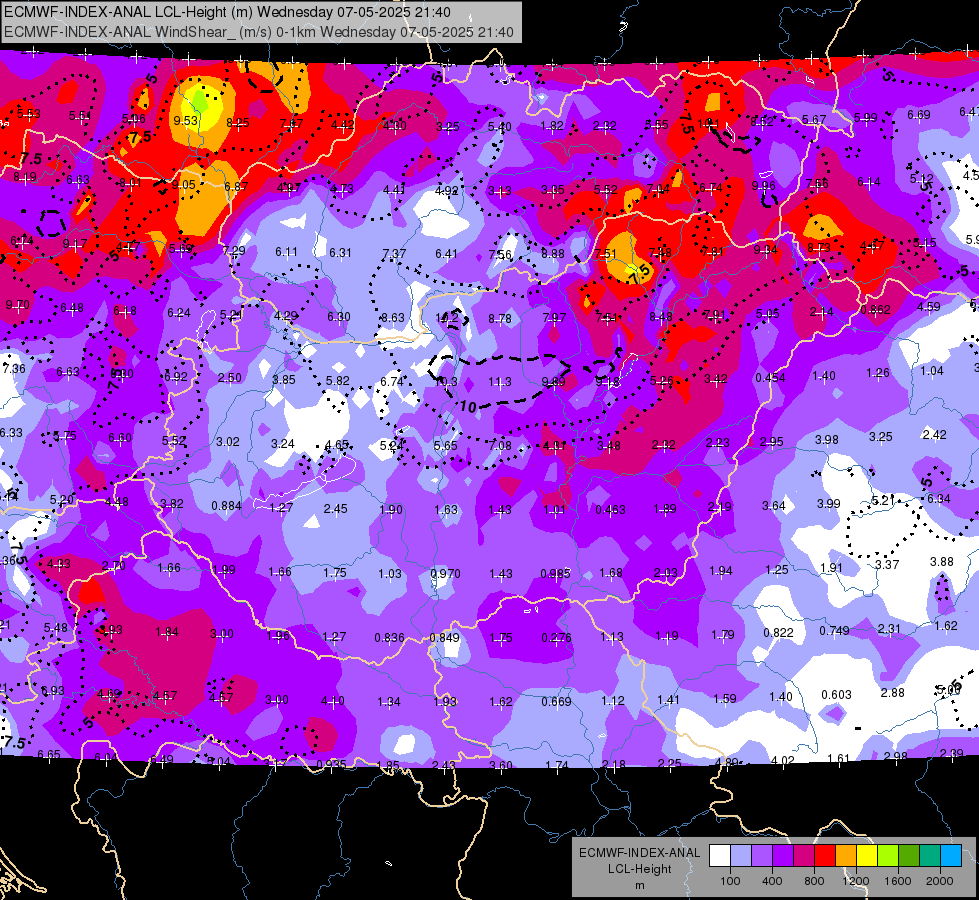Click the legend label 2000
979x900 pixels.
940,881
